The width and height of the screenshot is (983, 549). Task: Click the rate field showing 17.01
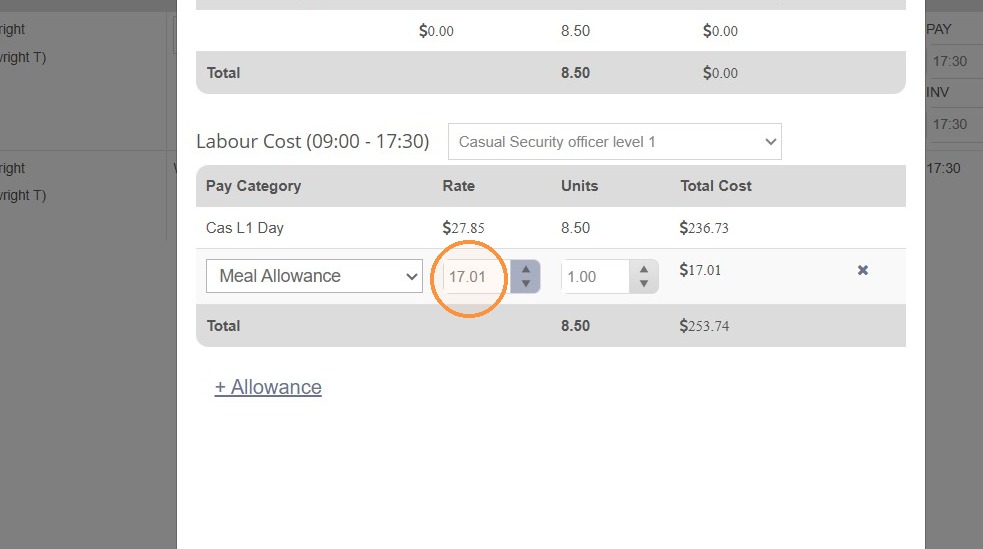pos(476,276)
